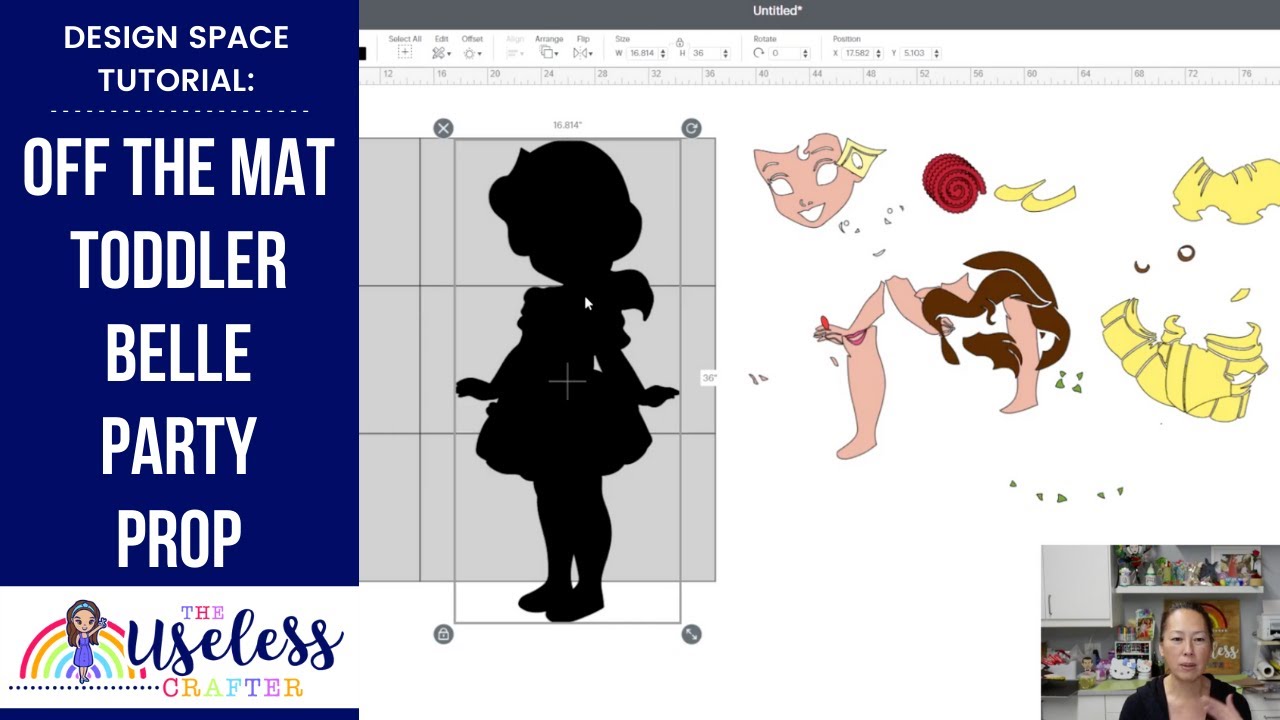
Task: Click the Untitled* project title
Action: [x=778, y=11]
